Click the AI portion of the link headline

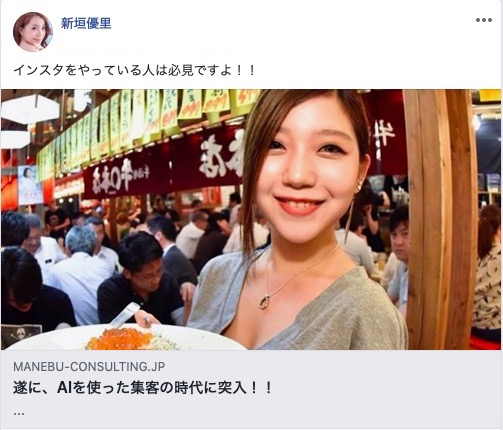(x=65, y=388)
